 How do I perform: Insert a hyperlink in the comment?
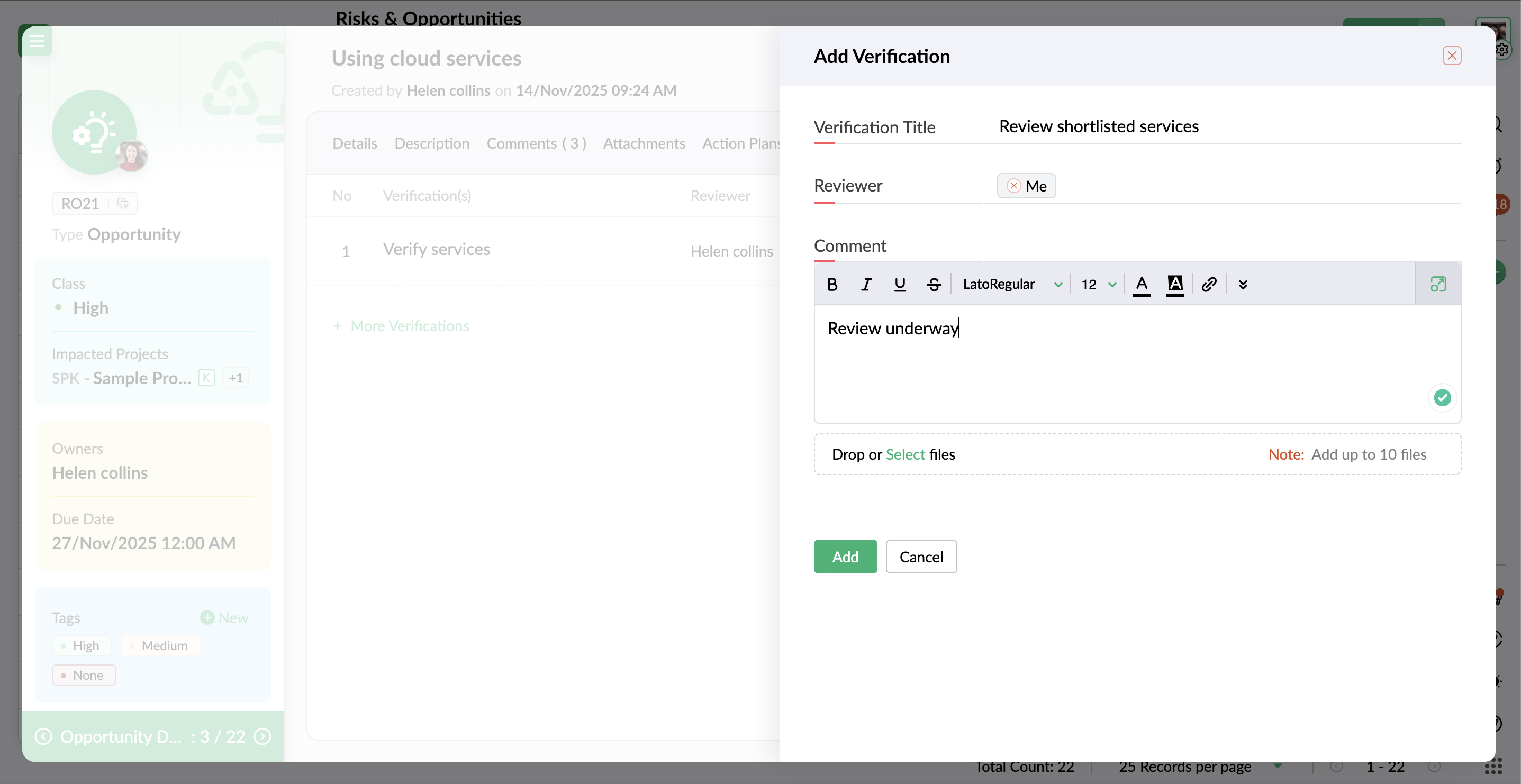1209,285
